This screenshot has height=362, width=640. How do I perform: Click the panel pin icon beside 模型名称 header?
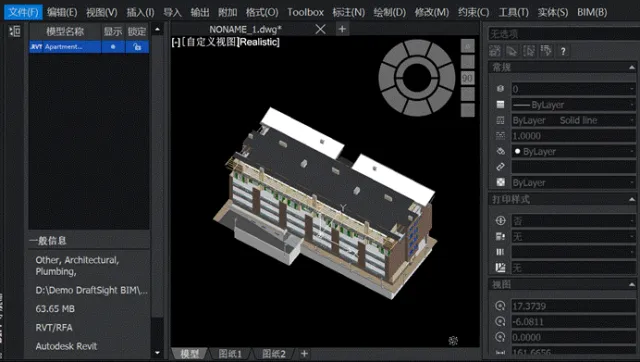(x=15, y=31)
